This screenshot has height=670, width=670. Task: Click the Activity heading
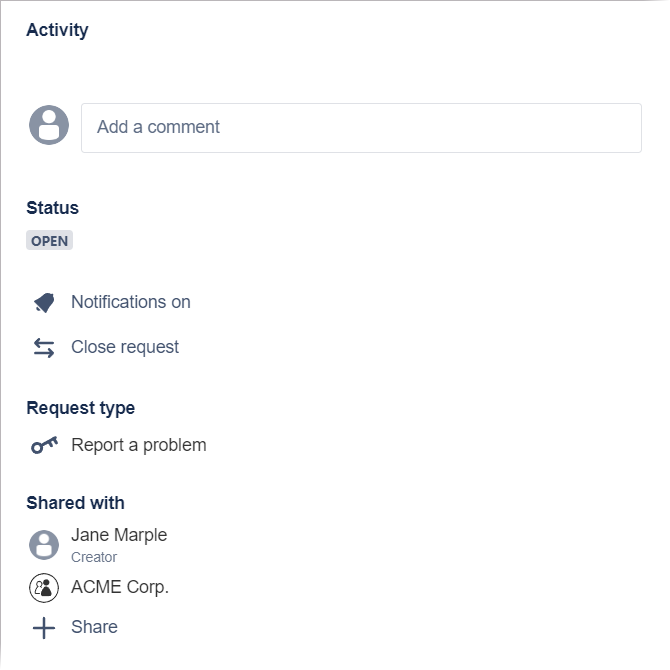57,30
